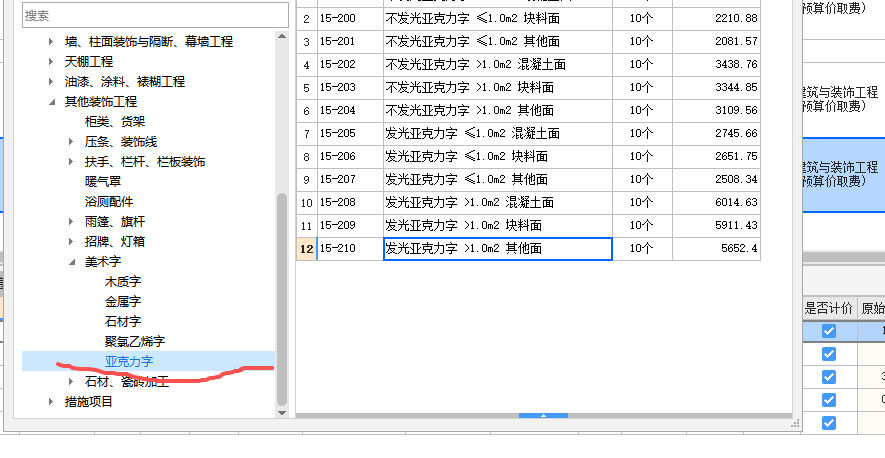This screenshot has width=885, height=458.
Task: Toggle the fourth 是否计价 checkbox
Action: 829,400
